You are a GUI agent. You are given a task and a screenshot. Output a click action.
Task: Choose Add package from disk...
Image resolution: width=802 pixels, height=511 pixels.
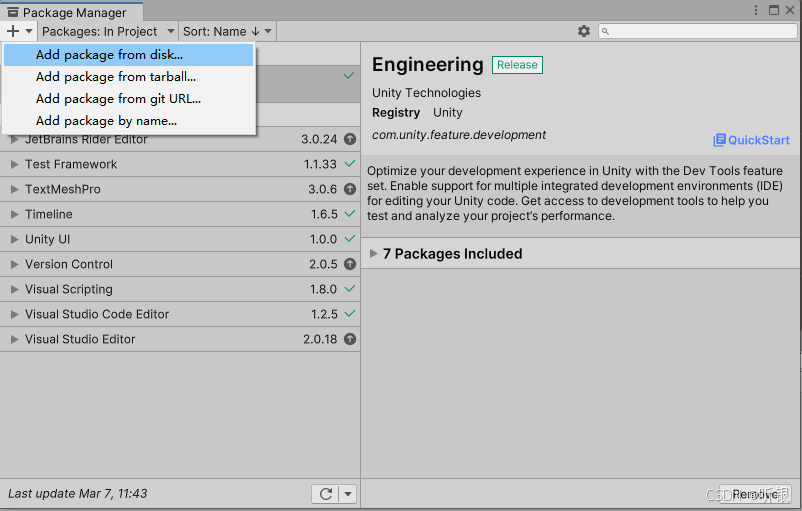(128, 55)
